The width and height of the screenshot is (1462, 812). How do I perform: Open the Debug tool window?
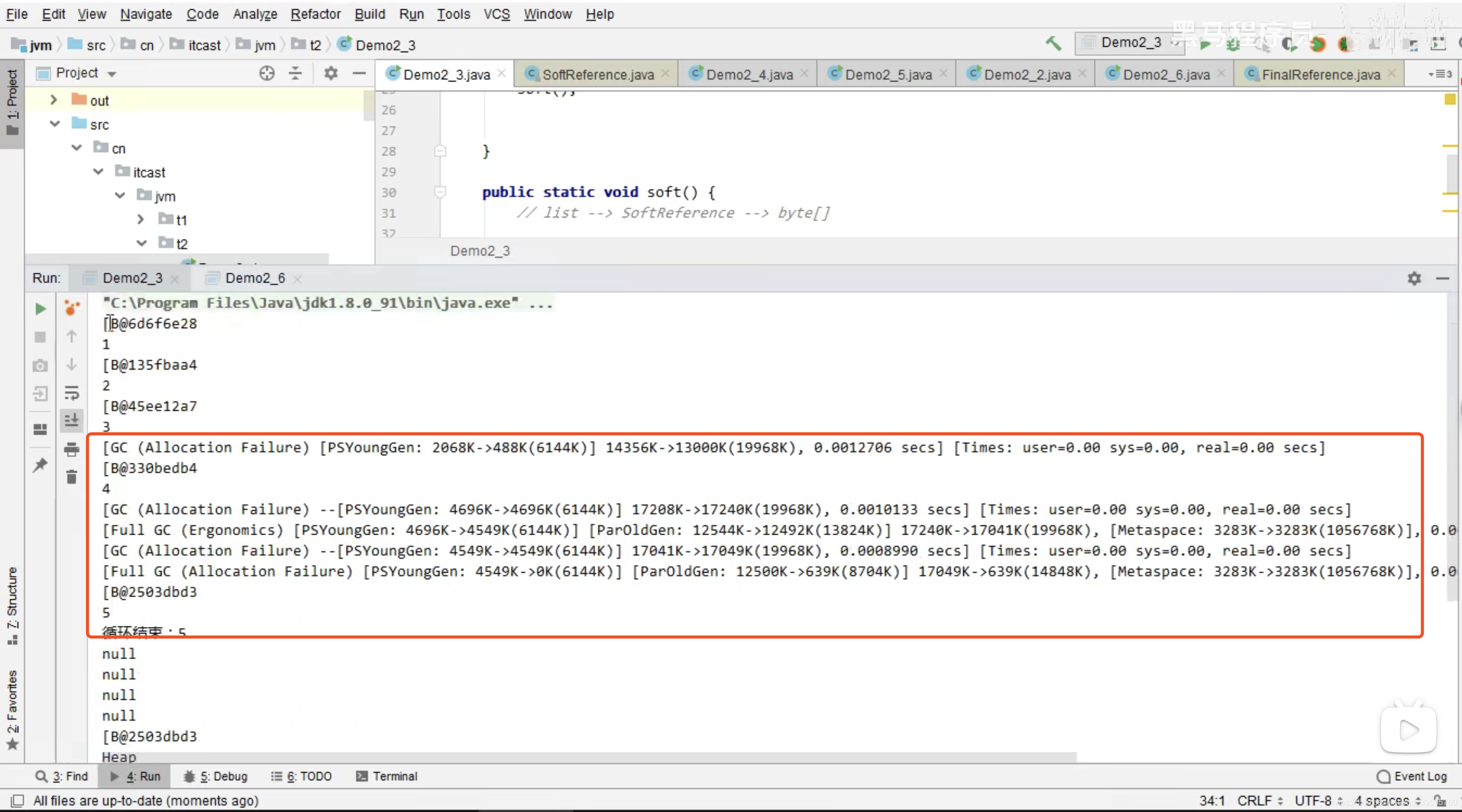point(216,776)
